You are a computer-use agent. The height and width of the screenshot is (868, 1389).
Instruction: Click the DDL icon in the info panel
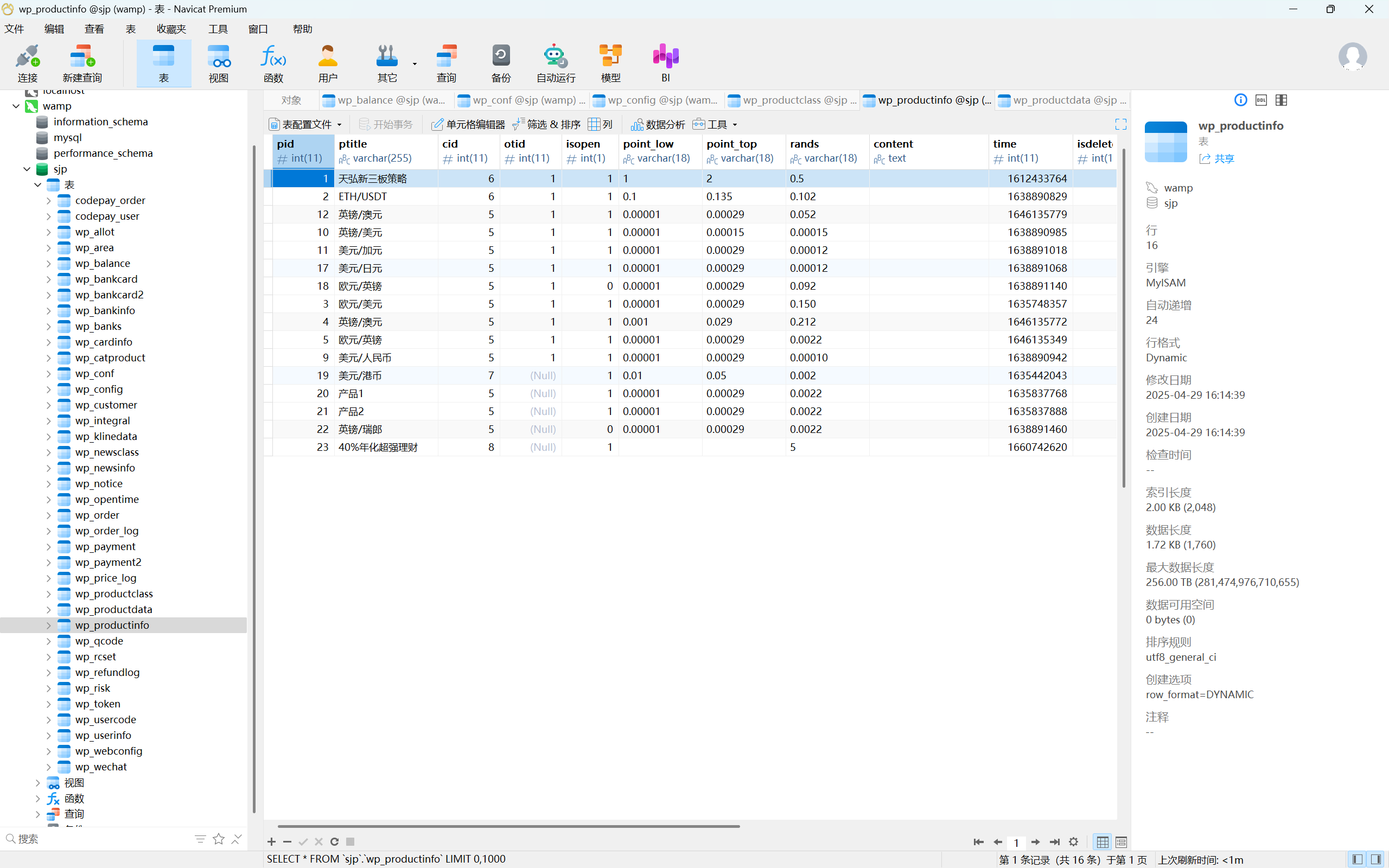pos(1261,100)
